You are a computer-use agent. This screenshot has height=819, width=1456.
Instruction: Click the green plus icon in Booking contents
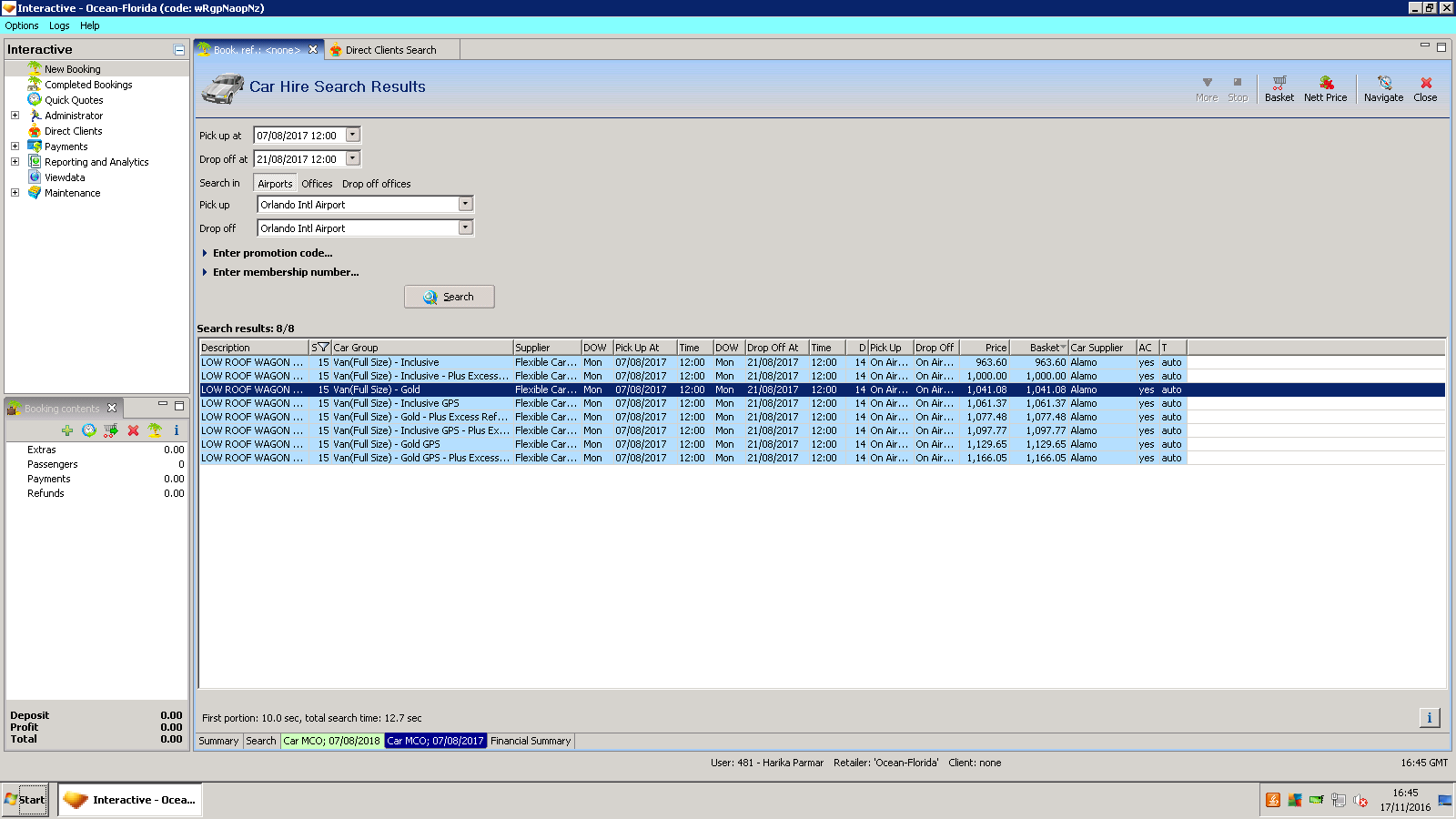tap(67, 430)
